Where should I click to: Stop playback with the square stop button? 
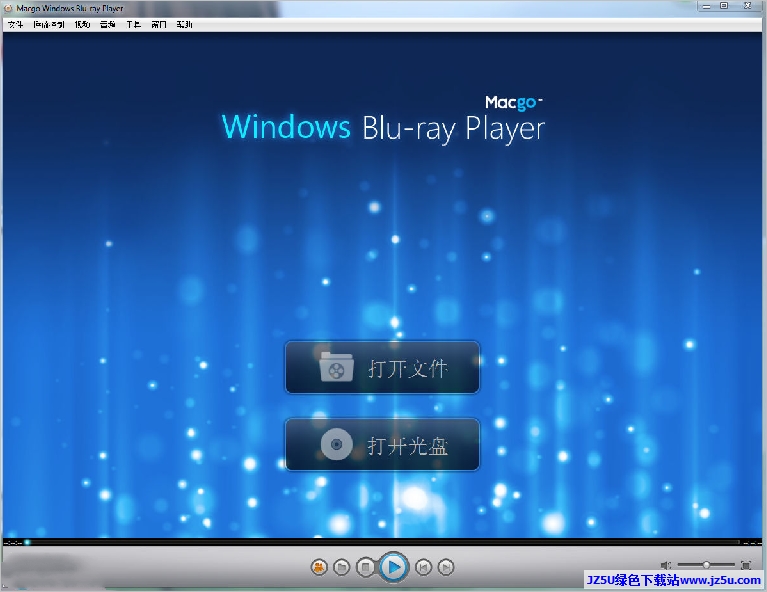tap(365, 567)
